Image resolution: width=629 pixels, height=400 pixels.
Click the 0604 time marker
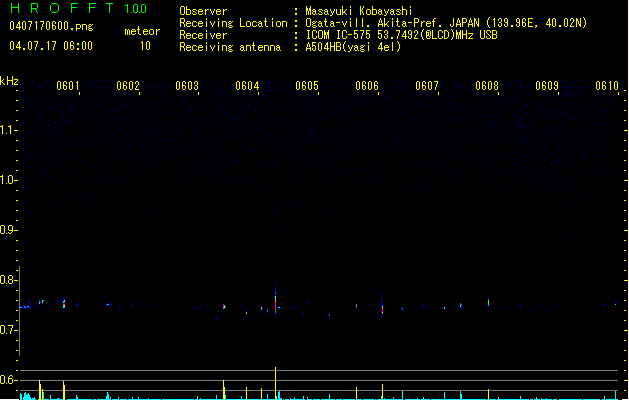[247, 85]
